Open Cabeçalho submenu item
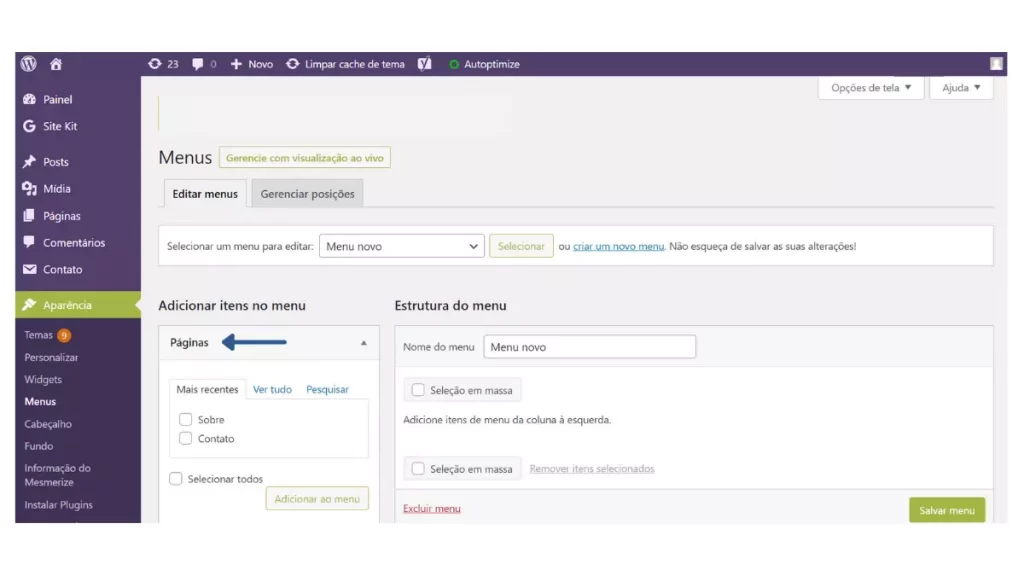The width and height of the screenshot is (1024, 576). pyautogui.click(x=48, y=424)
